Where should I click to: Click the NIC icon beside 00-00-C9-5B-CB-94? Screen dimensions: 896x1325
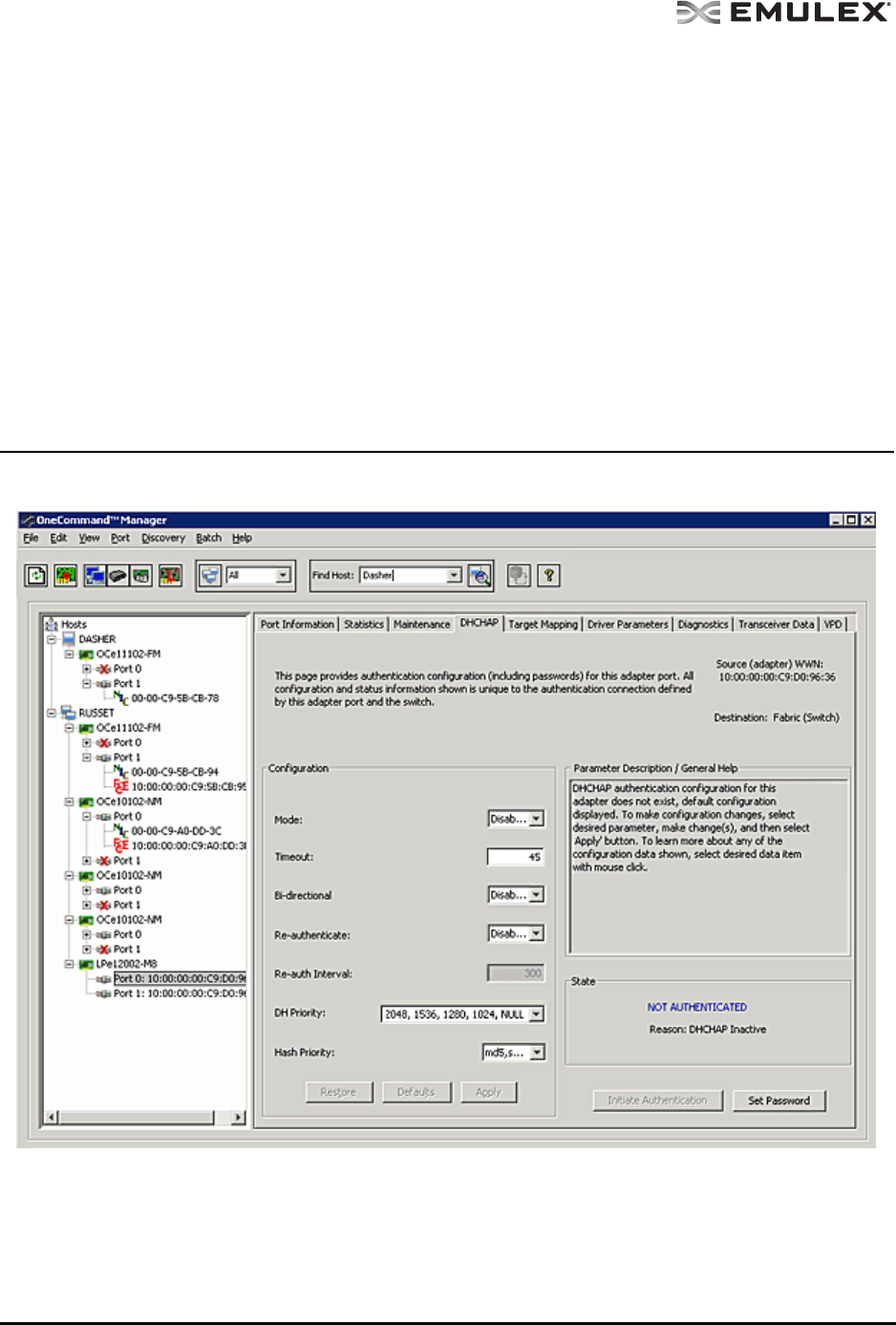click(x=121, y=772)
